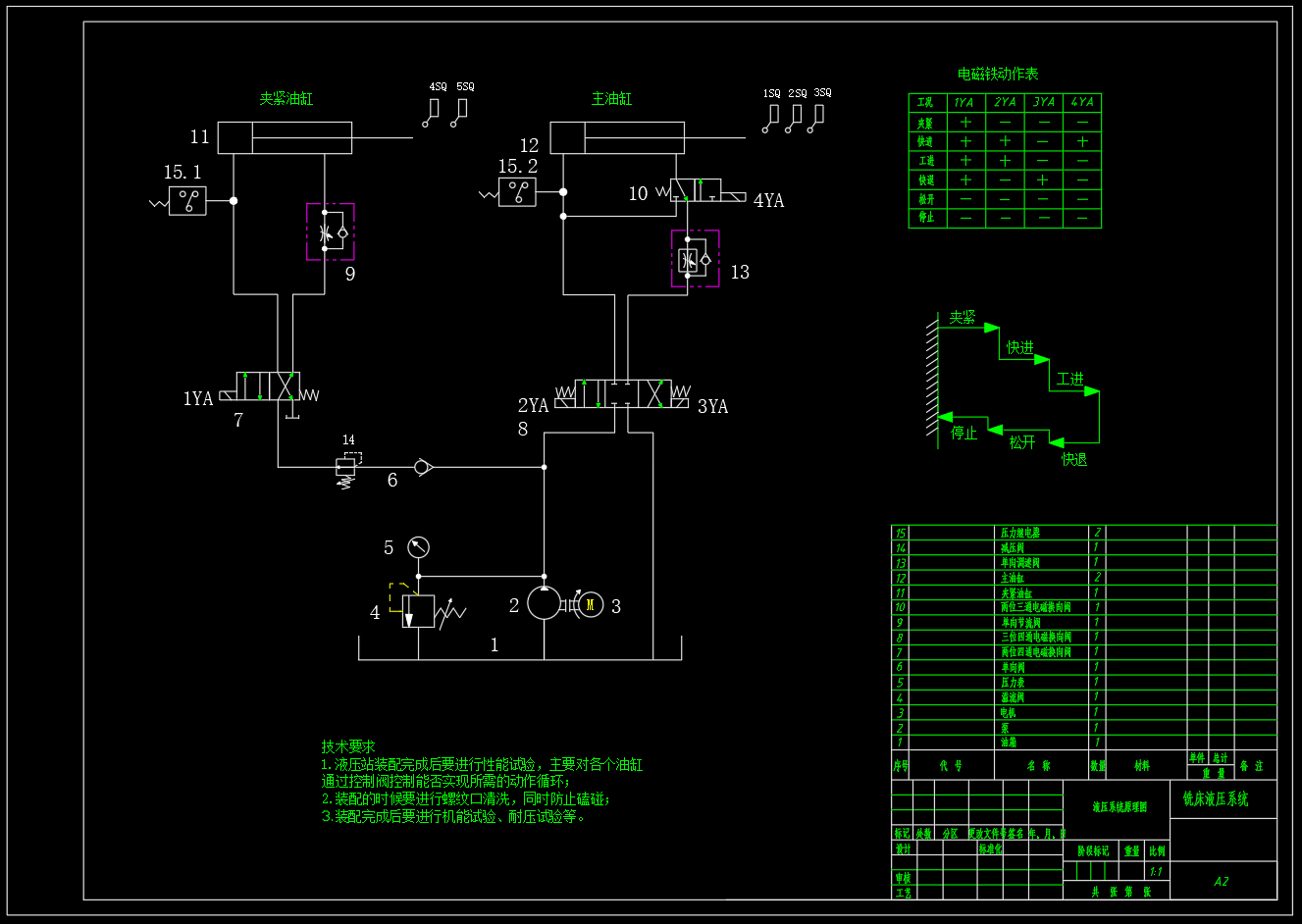Click the 5SQ limit switch symbol

459,112
